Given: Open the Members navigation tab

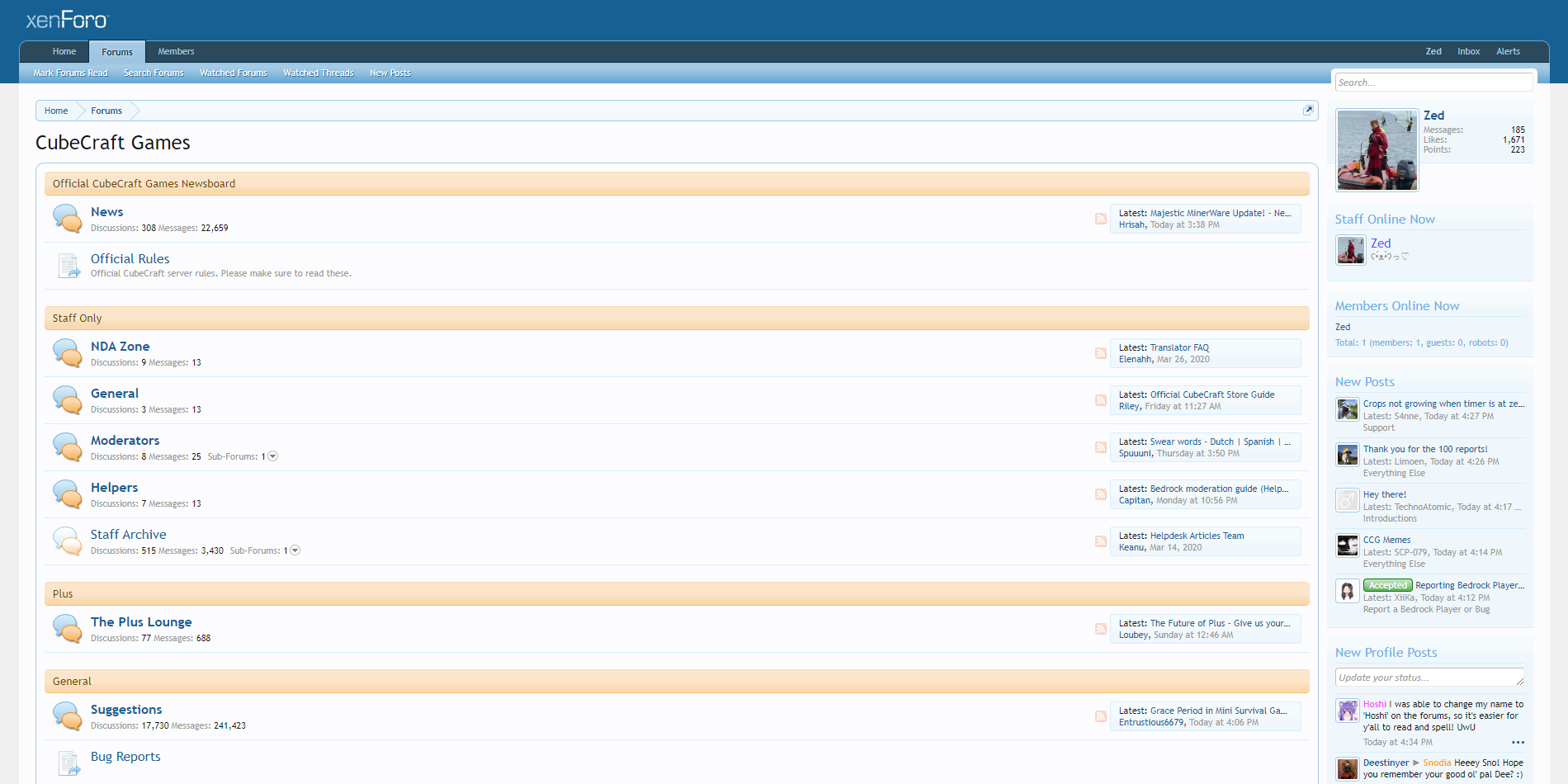Looking at the screenshot, I should (176, 51).
